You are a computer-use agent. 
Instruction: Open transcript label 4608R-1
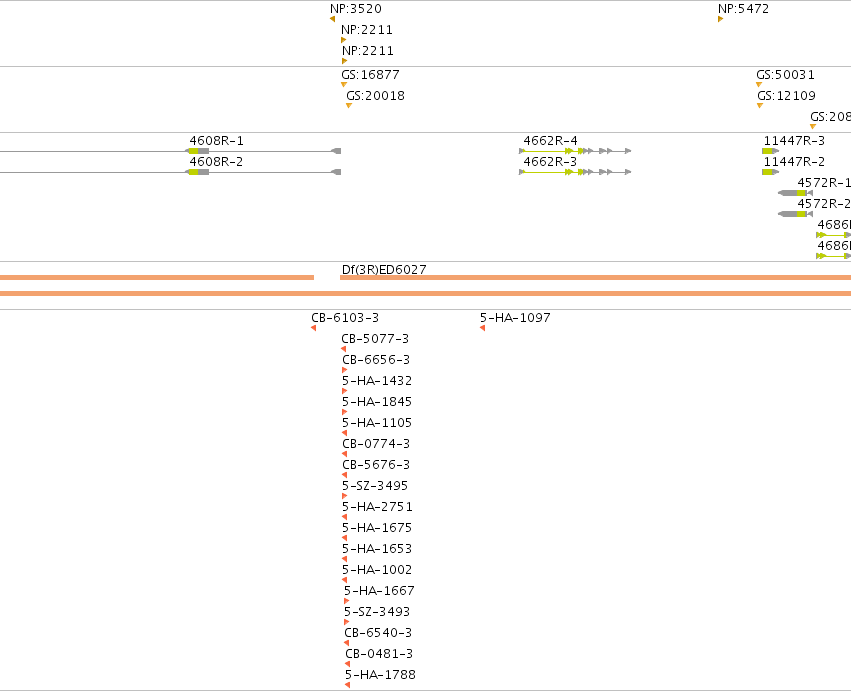point(216,141)
